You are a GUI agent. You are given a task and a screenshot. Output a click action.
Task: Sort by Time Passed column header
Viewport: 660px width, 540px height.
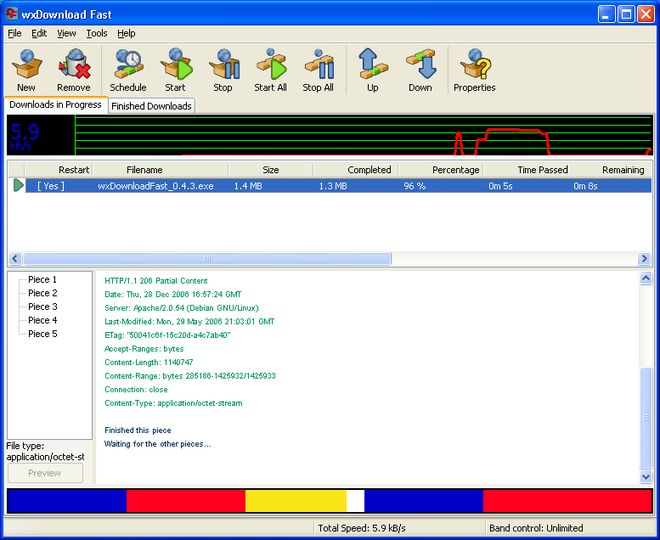[x=525, y=170]
